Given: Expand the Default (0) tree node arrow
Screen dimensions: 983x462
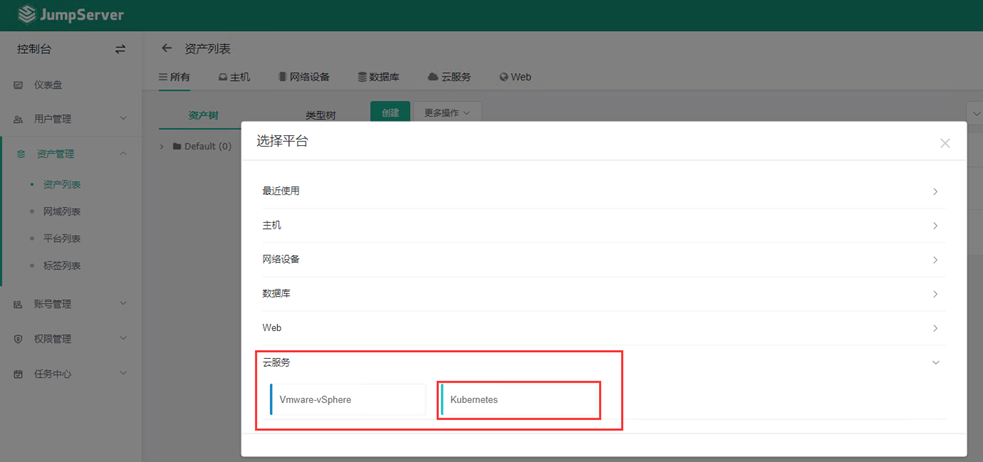Looking at the screenshot, I should click(x=162, y=147).
